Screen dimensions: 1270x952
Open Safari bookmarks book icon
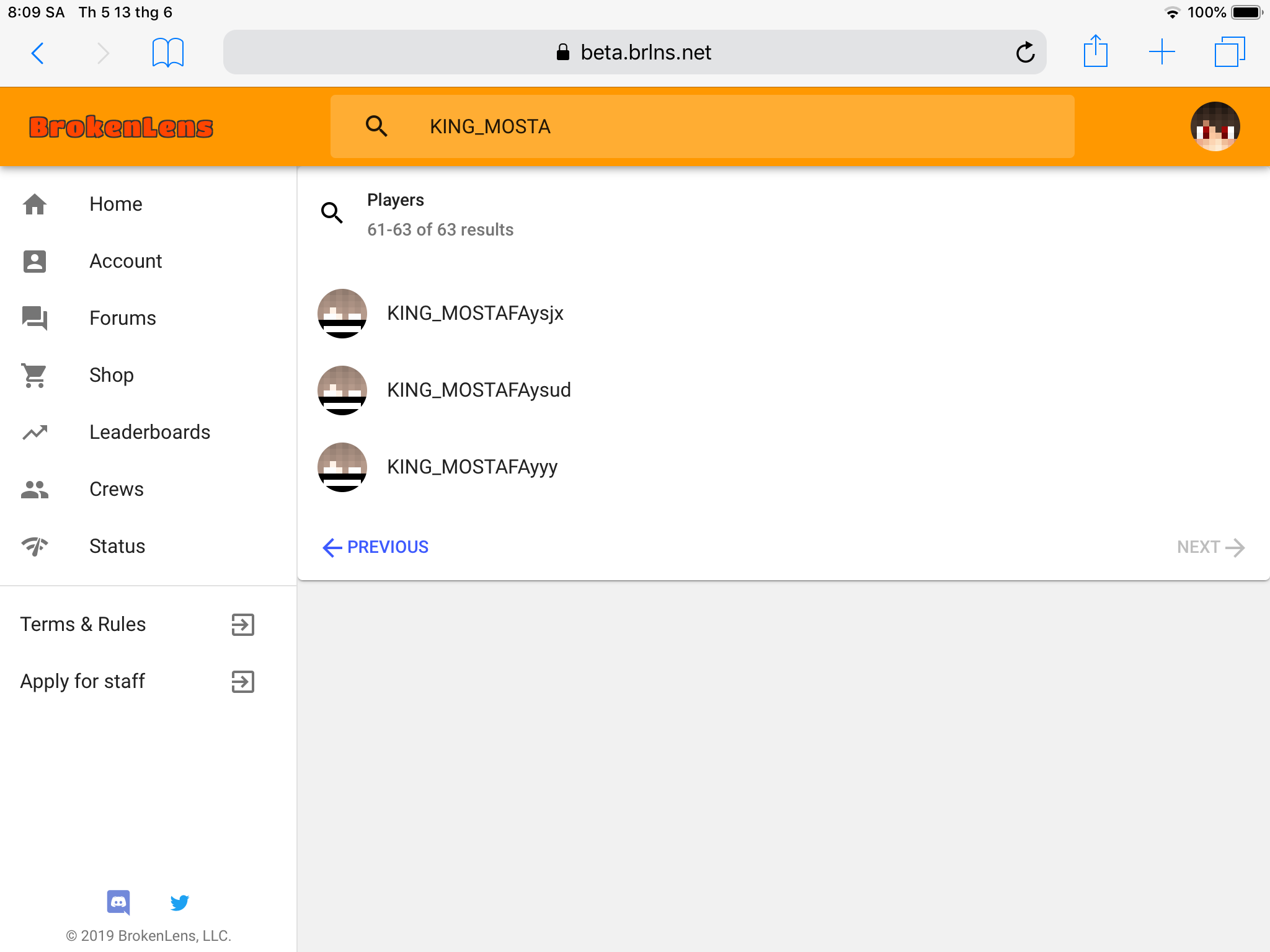[168, 52]
